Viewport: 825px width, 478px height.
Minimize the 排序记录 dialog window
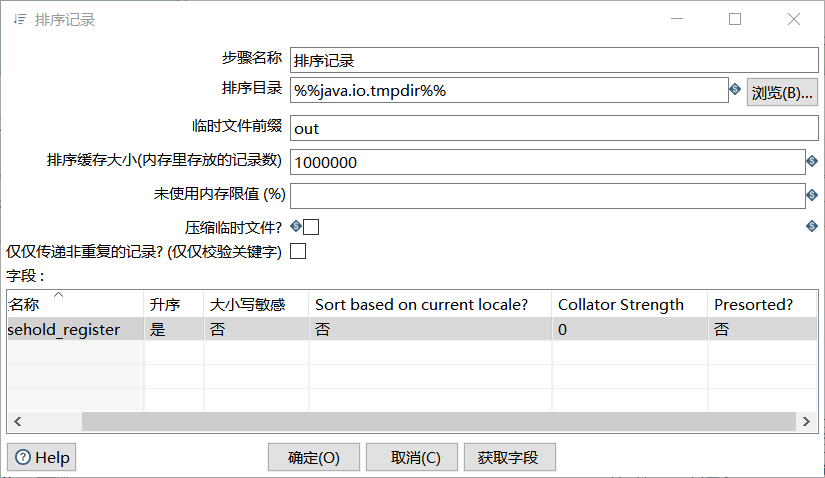pyautogui.click(x=677, y=19)
